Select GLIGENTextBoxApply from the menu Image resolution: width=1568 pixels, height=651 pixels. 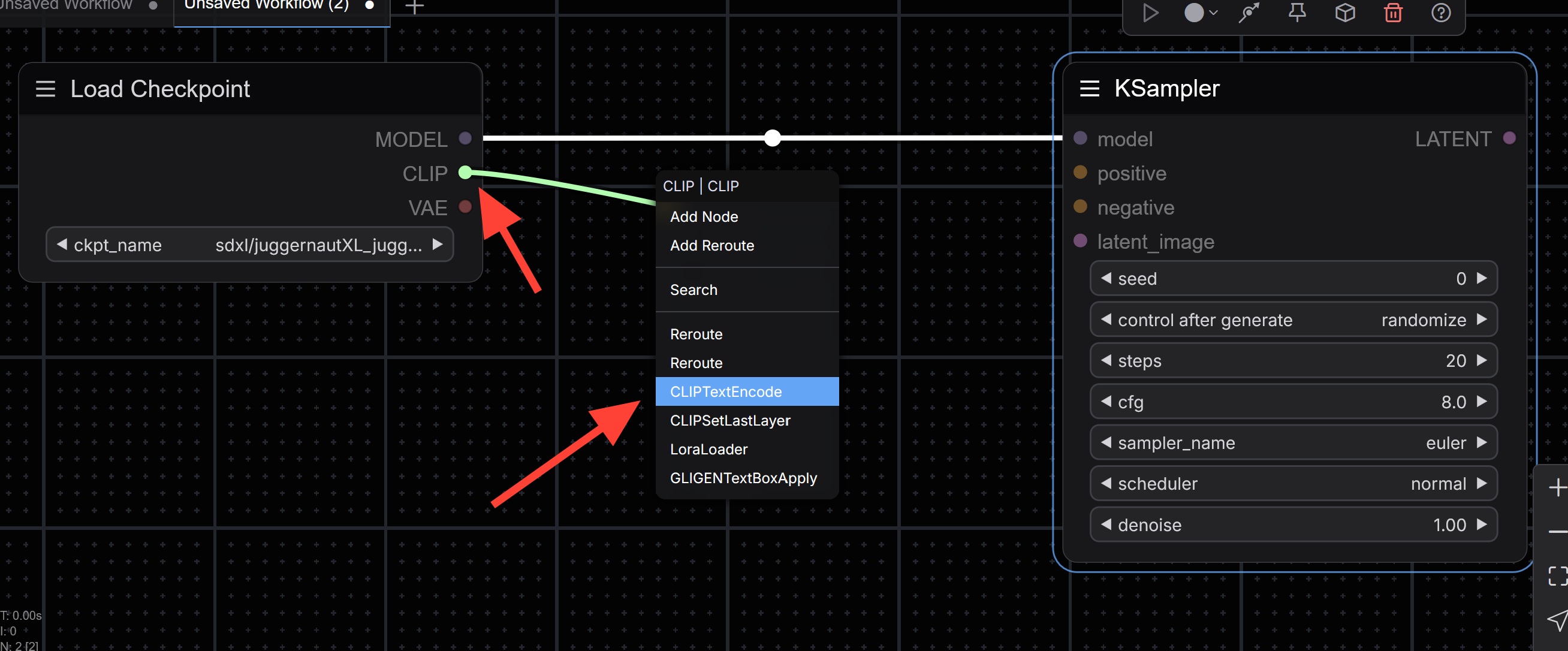pyautogui.click(x=747, y=478)
